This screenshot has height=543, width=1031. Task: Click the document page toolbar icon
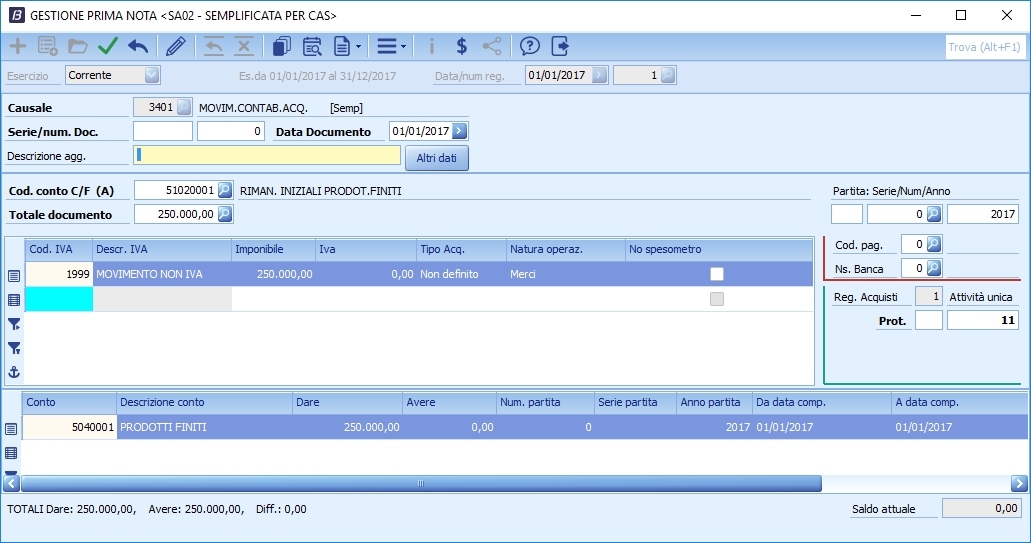point(342,46)
